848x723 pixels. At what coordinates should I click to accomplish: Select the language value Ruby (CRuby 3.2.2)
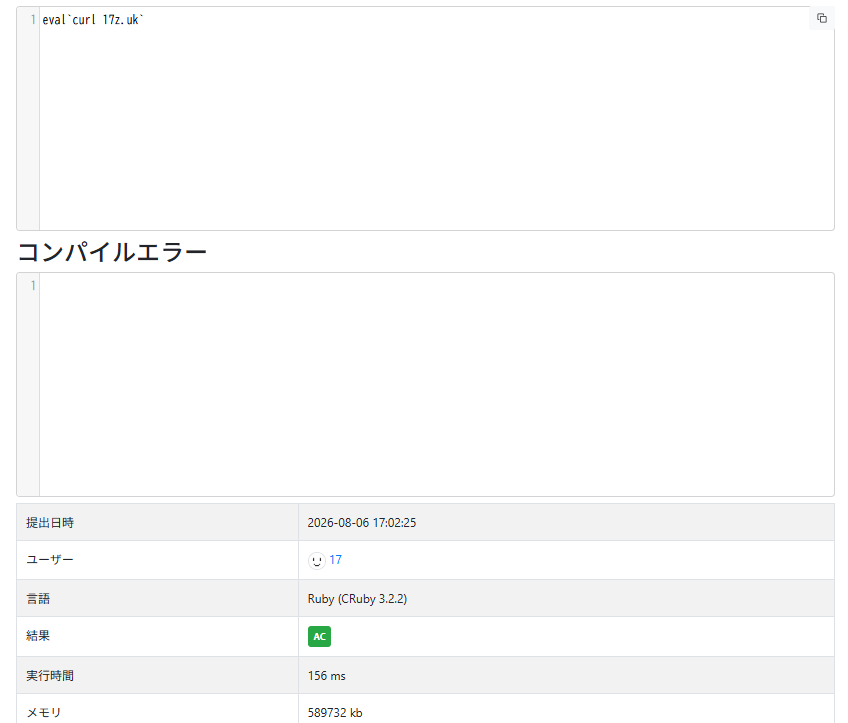357,599
